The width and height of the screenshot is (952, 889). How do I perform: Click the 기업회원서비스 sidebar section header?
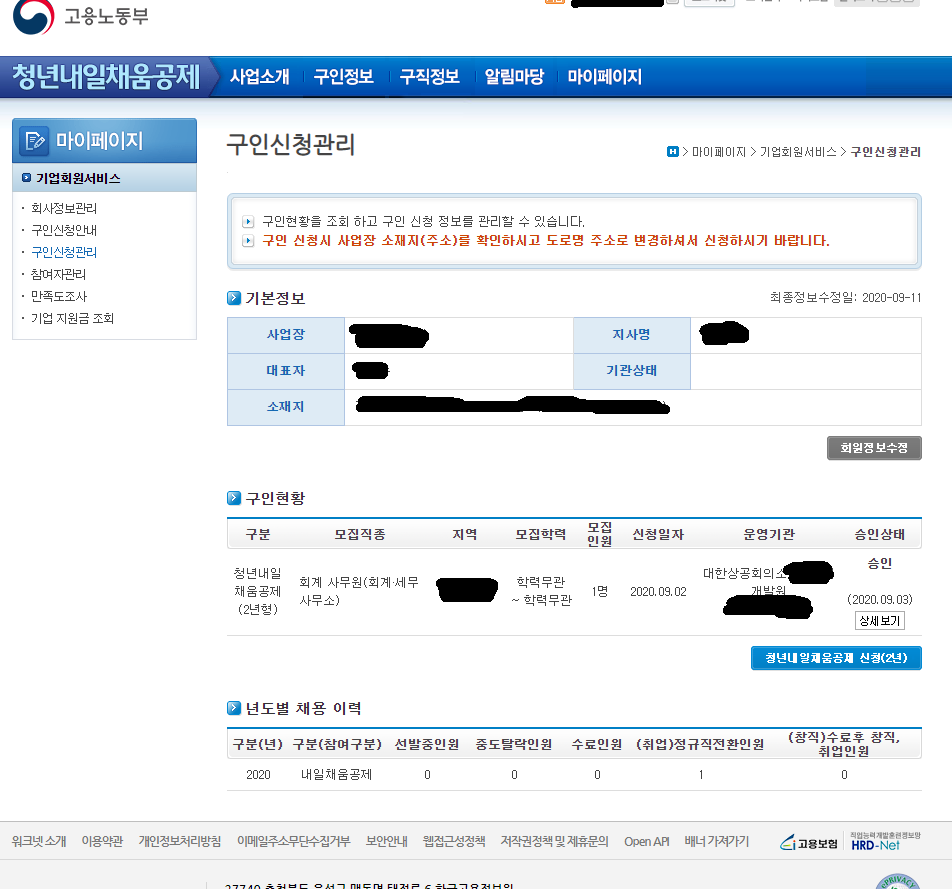(104, 178)
